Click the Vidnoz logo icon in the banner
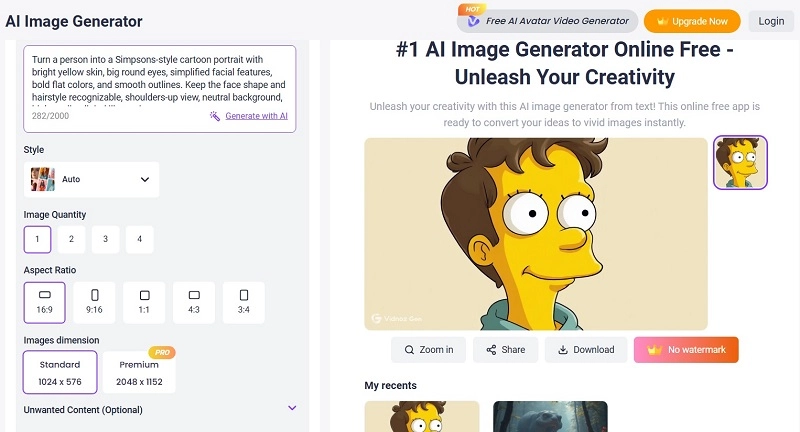 point(473,21)
